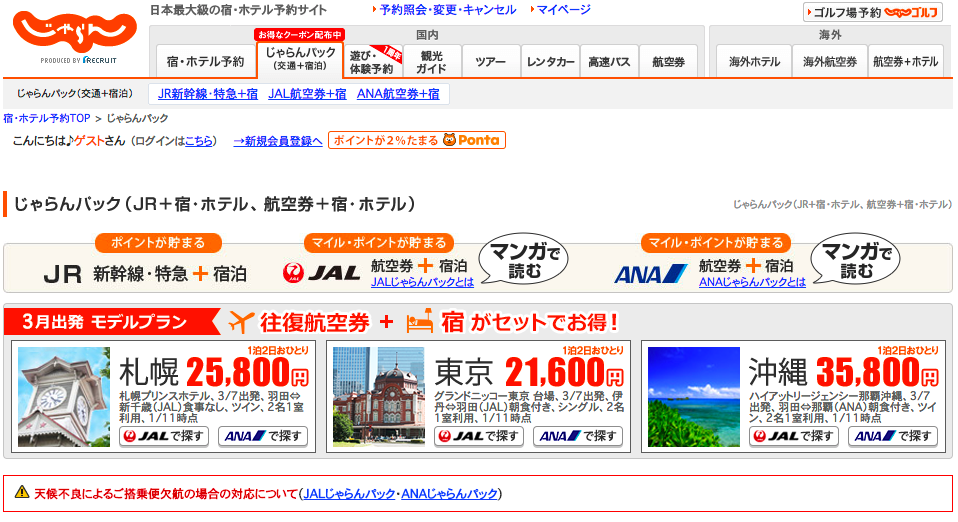The width and height of the screenshot is (958, 522).
Task: Open JALじゃらんパック flight cancellation link
Action: click(x=349, y=494)
